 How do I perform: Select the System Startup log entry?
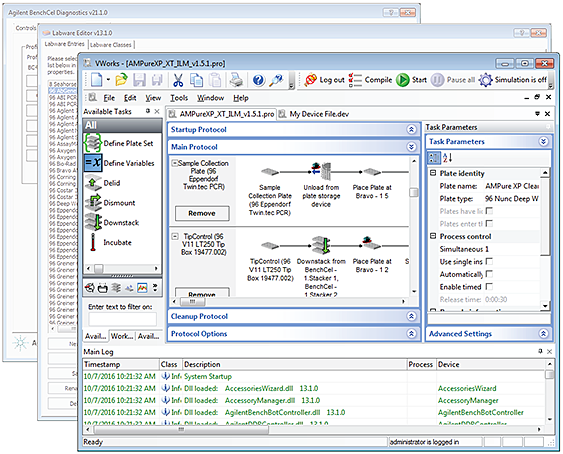coord(314,376)
